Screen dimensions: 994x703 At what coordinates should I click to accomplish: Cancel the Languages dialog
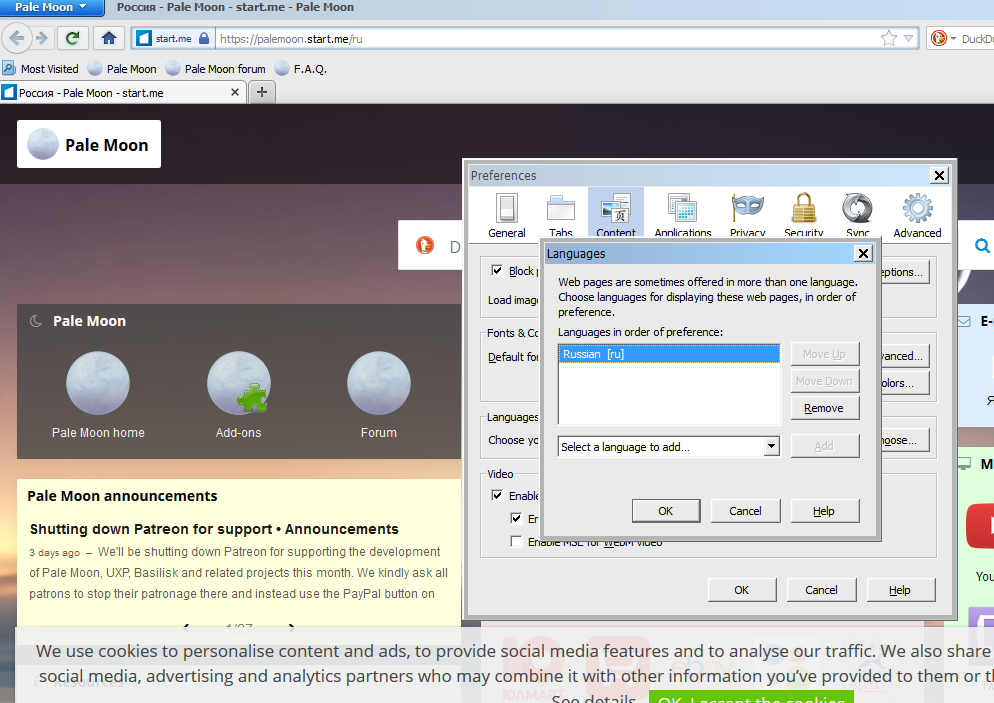(746, 511)
